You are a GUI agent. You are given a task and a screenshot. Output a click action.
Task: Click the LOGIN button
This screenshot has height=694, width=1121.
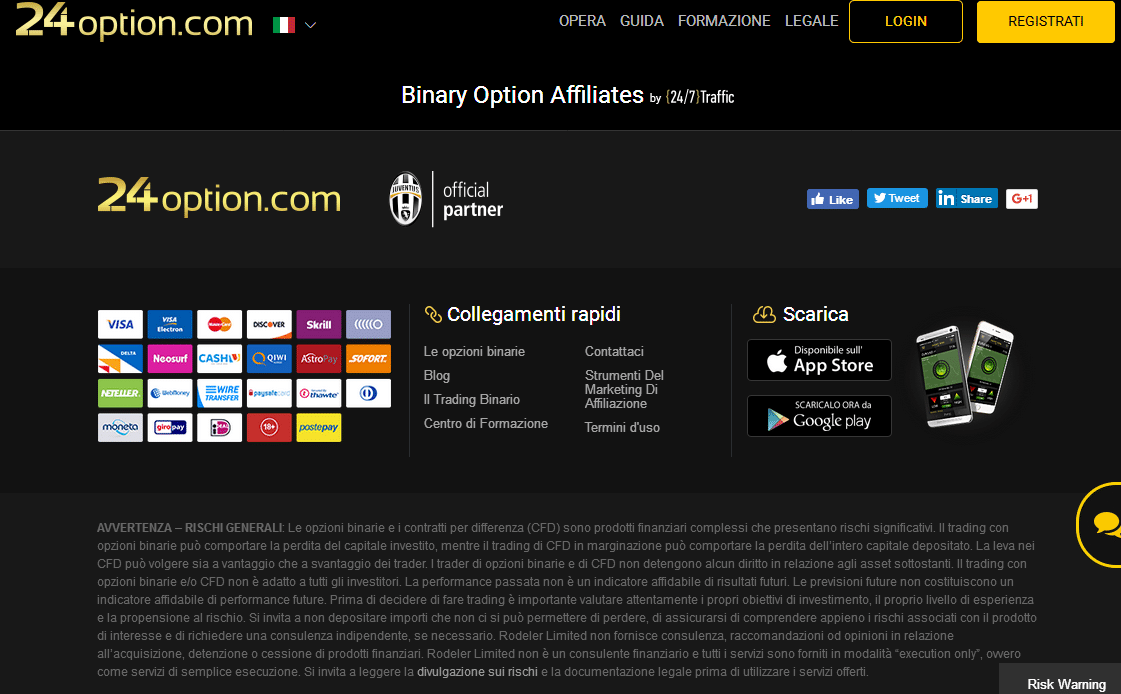(x=906, y=21)
